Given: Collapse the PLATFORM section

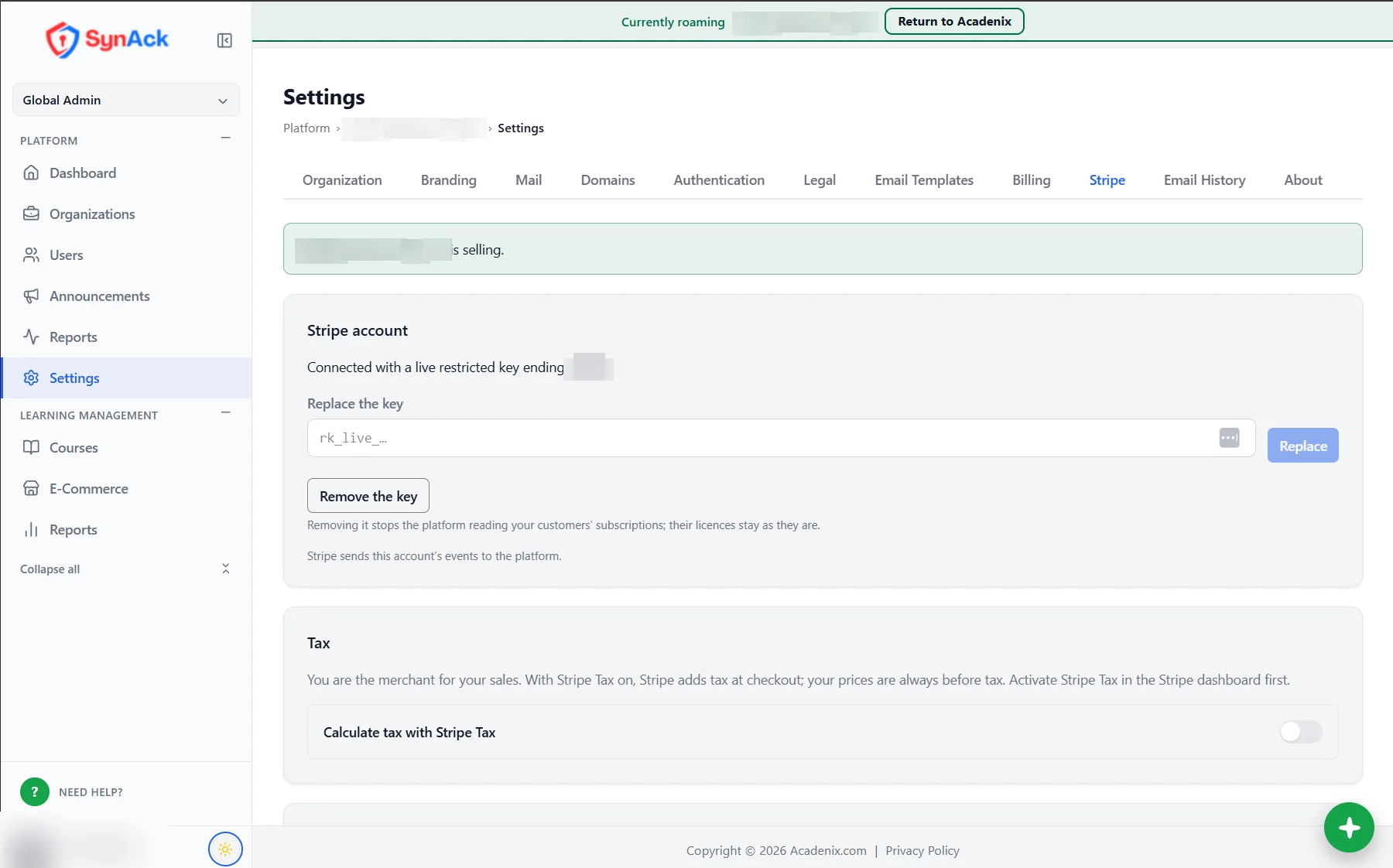Looking at the screenshot, I should pyautogui.click(x=226, y=138).
